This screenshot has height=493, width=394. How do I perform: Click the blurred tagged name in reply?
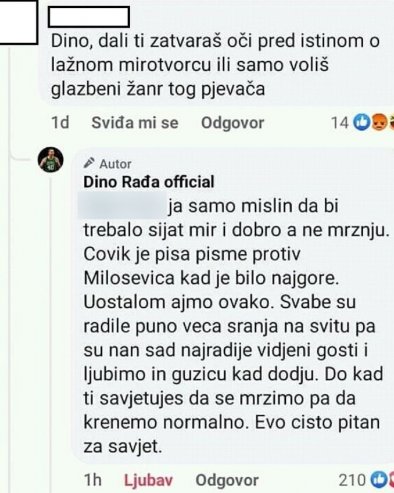122,205
